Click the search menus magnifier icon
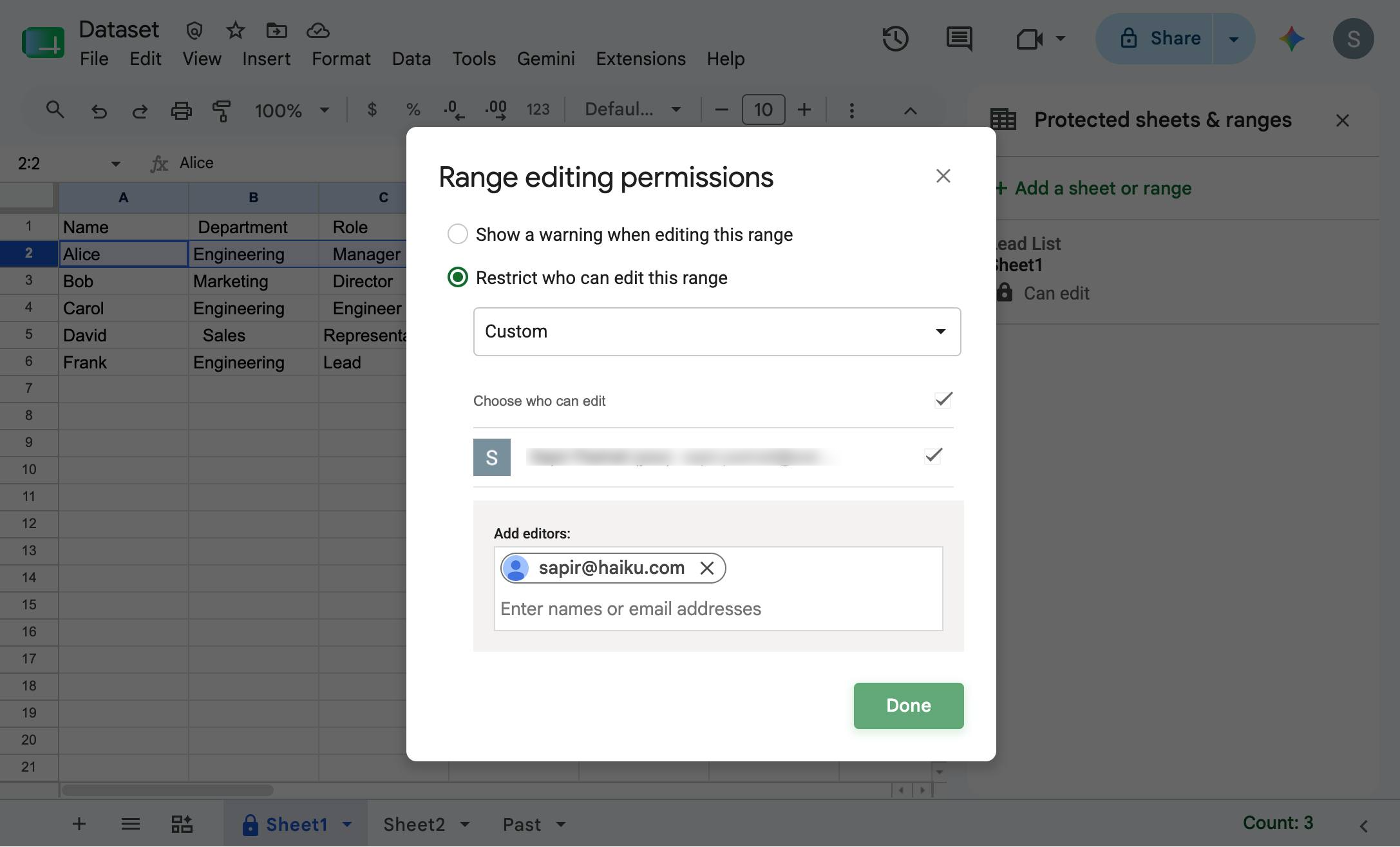This screenshot has width=1400, height=847. [x=55, y=110]
